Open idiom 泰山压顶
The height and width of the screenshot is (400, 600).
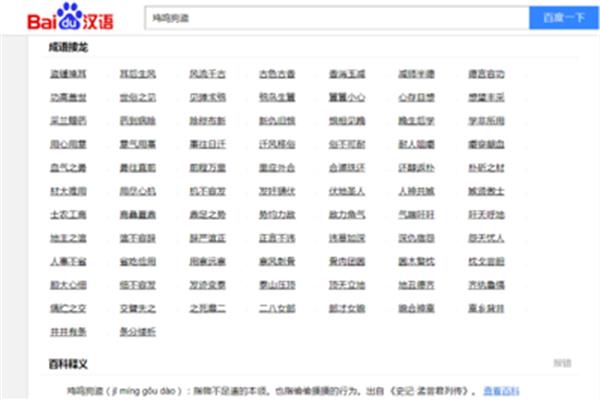point(277,285)
